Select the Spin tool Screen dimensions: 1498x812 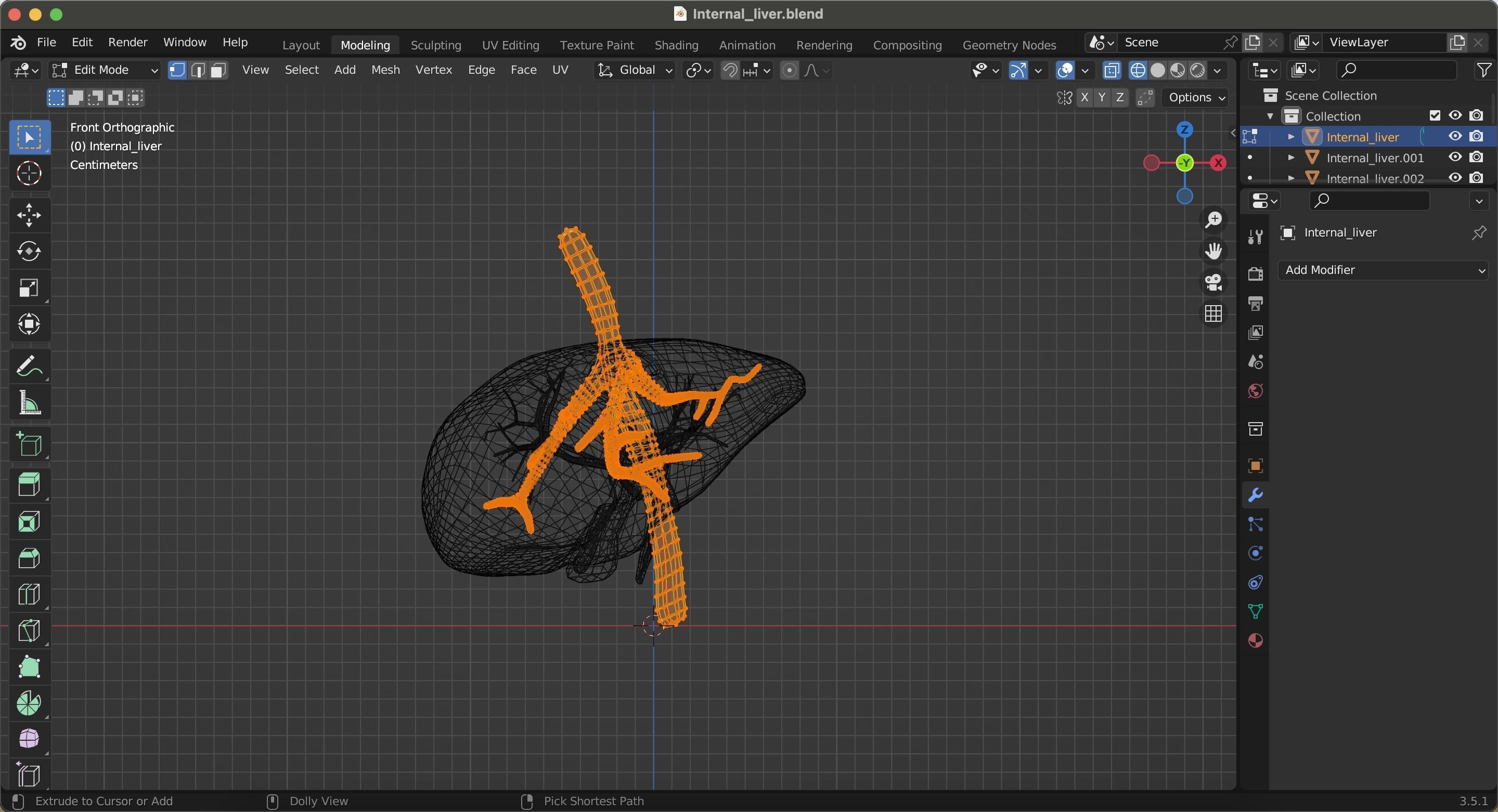pos(29,703)
